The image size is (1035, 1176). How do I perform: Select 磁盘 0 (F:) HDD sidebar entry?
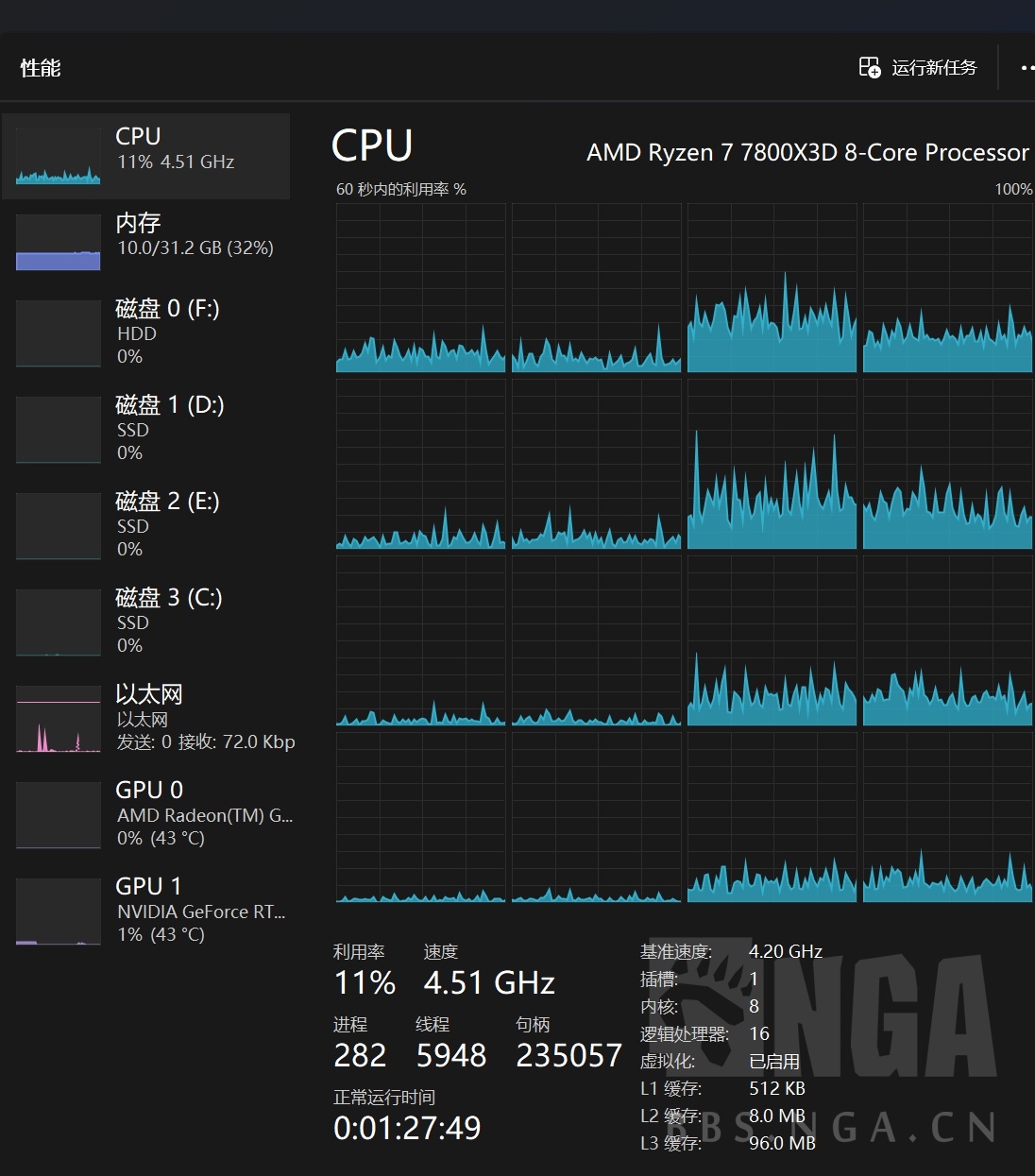146,332
